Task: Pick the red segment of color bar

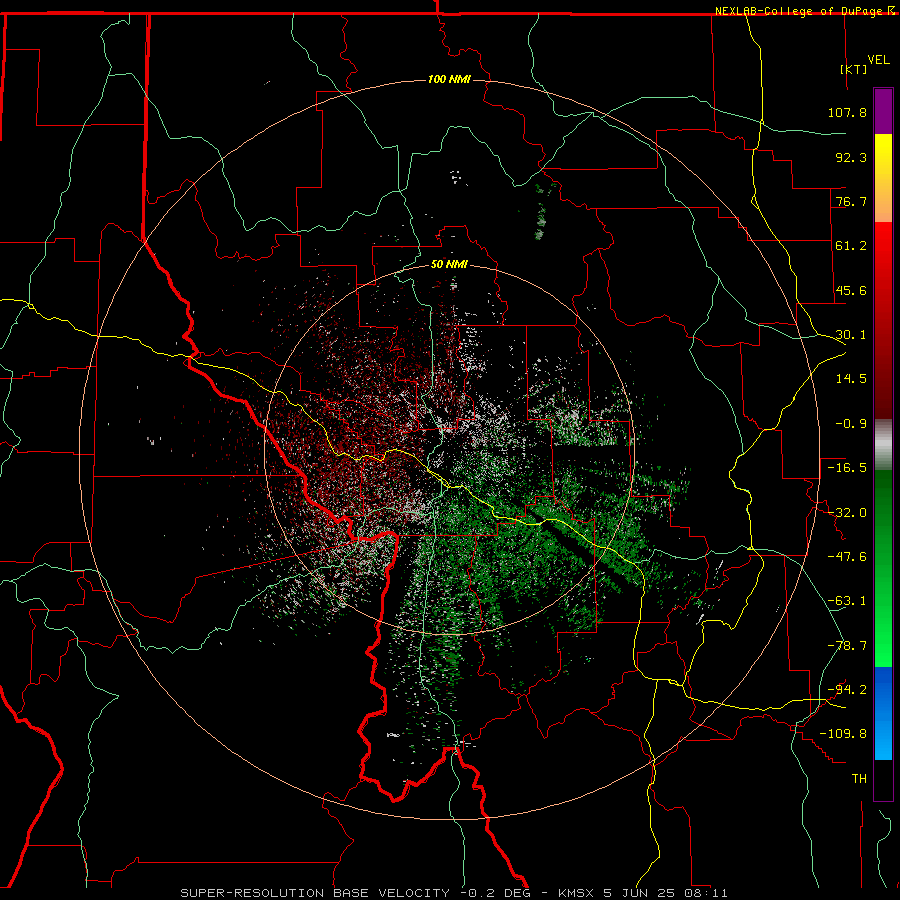Action: click(x=883, y=320)
